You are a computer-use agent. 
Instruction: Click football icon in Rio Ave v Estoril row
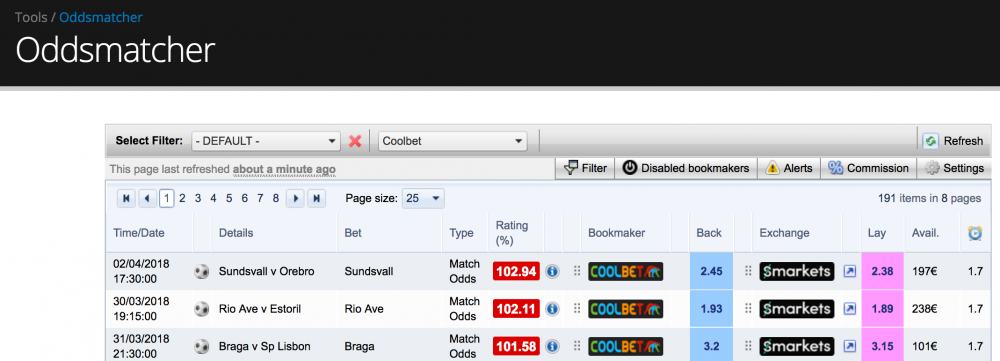(202, 309)
